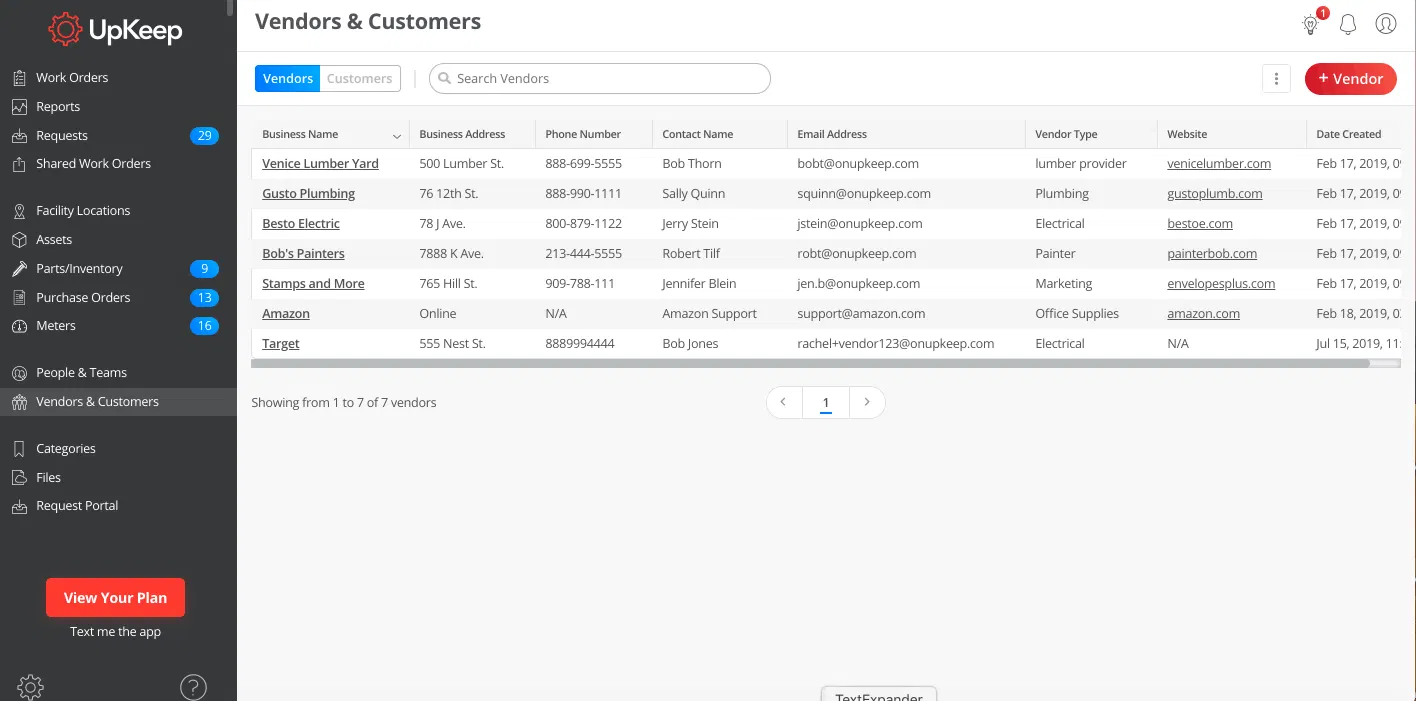Click the help question mark icon
This screenshot has height=701, width=1416.
tap(193, 687)
